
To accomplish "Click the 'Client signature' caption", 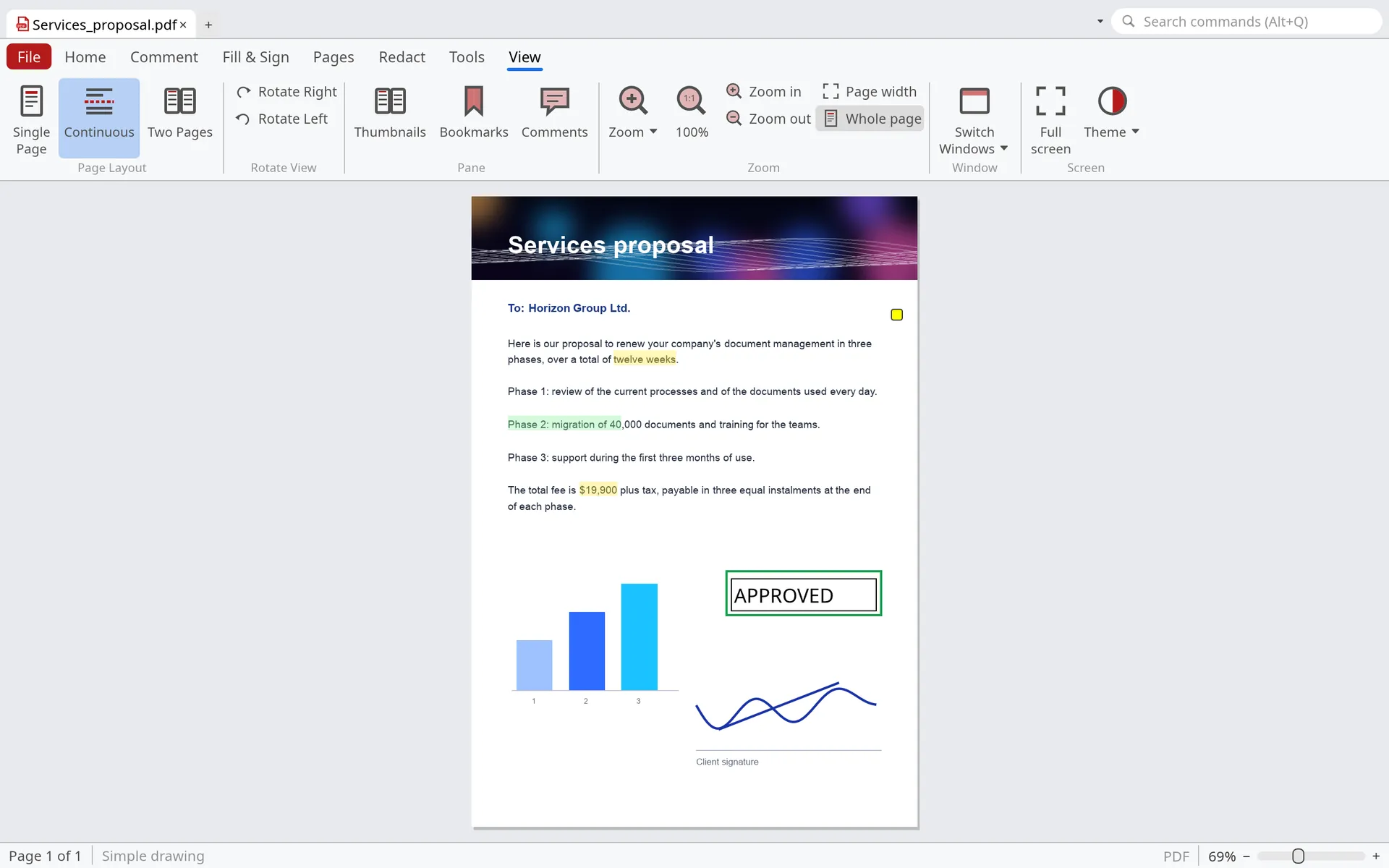I will coord(727,762).
